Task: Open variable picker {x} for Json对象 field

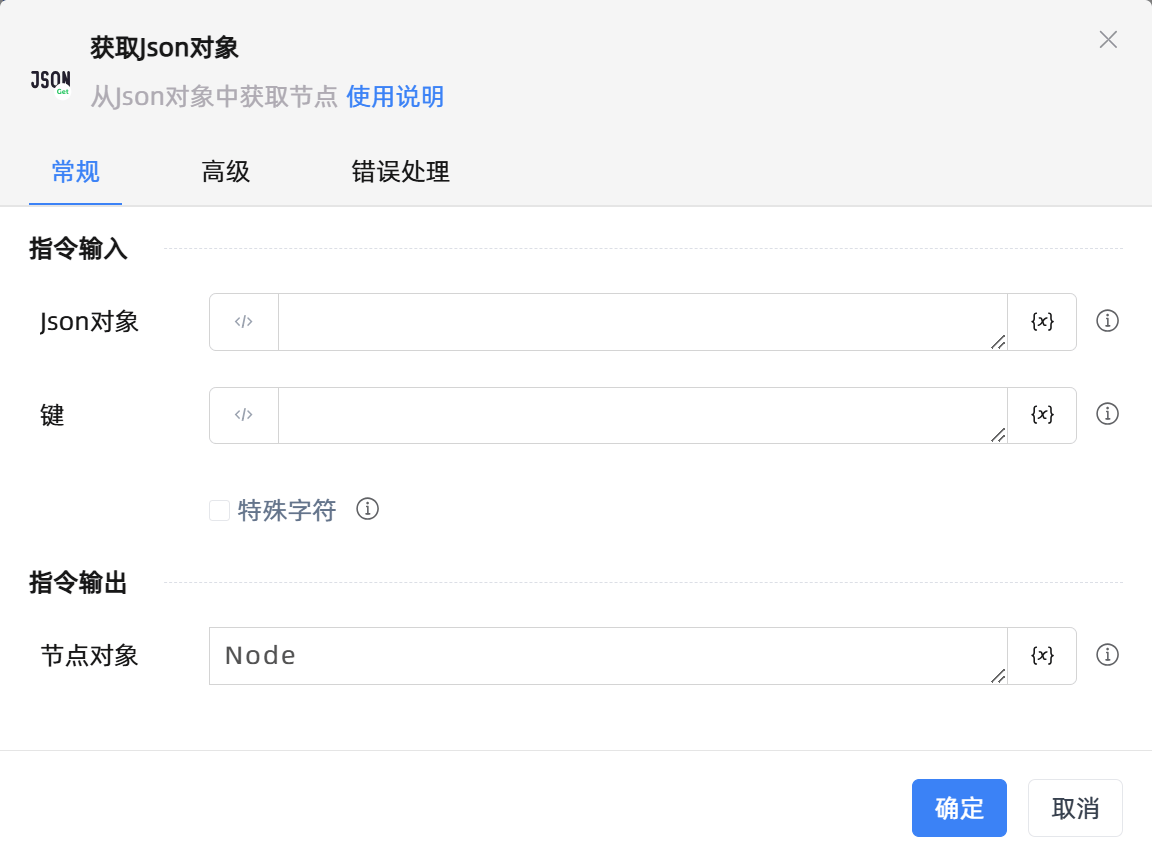Action: tap(1042, 321)
